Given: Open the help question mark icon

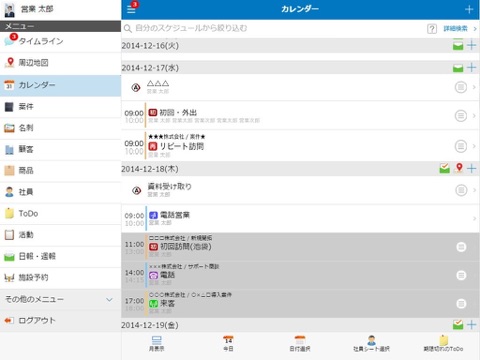Looking at the screenshot, I should point(432,29).
